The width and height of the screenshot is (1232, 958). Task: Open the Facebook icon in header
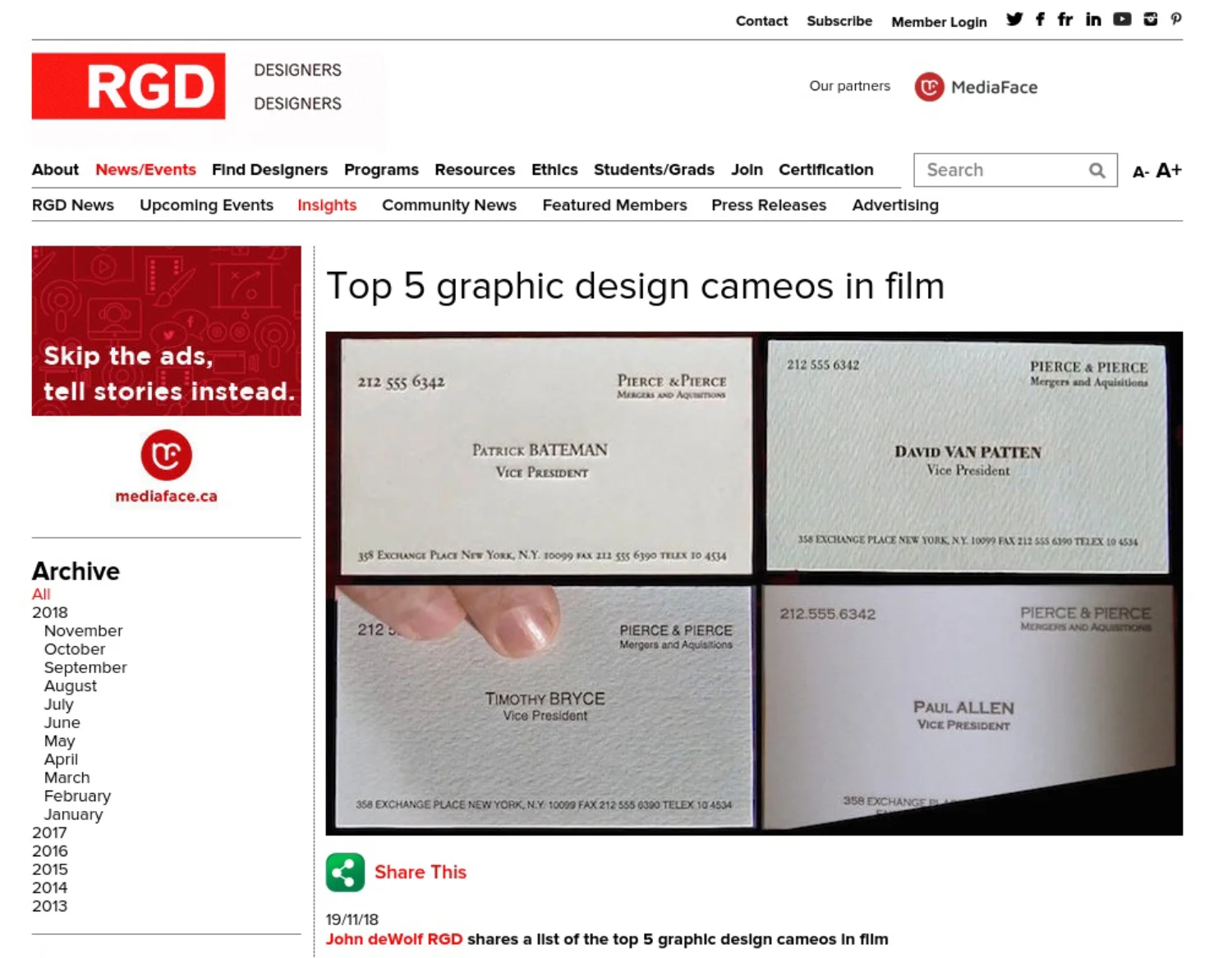tap(1040, 19)
